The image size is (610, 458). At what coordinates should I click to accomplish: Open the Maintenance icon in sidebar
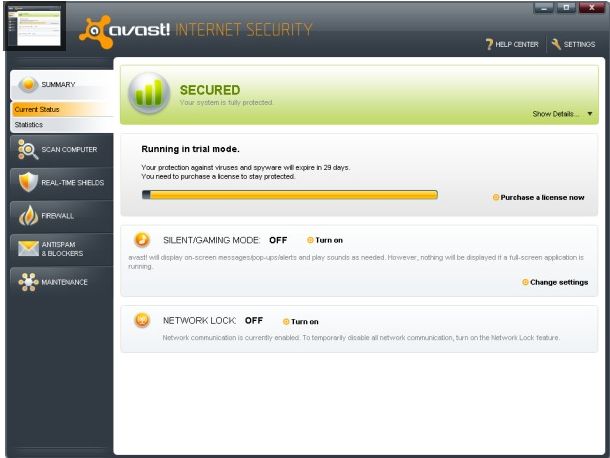(x=27, y=282)
